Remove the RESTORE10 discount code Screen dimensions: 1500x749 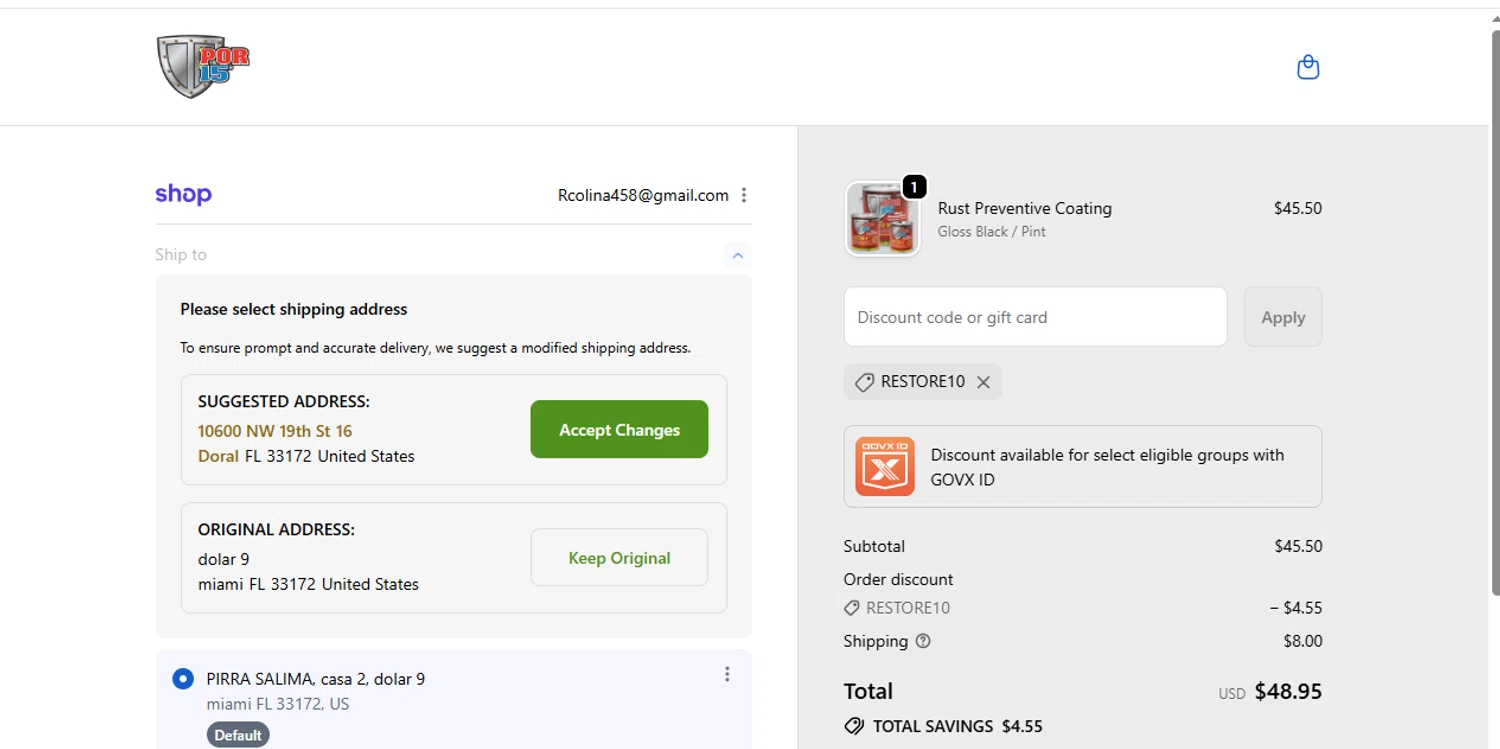[984, 382]
